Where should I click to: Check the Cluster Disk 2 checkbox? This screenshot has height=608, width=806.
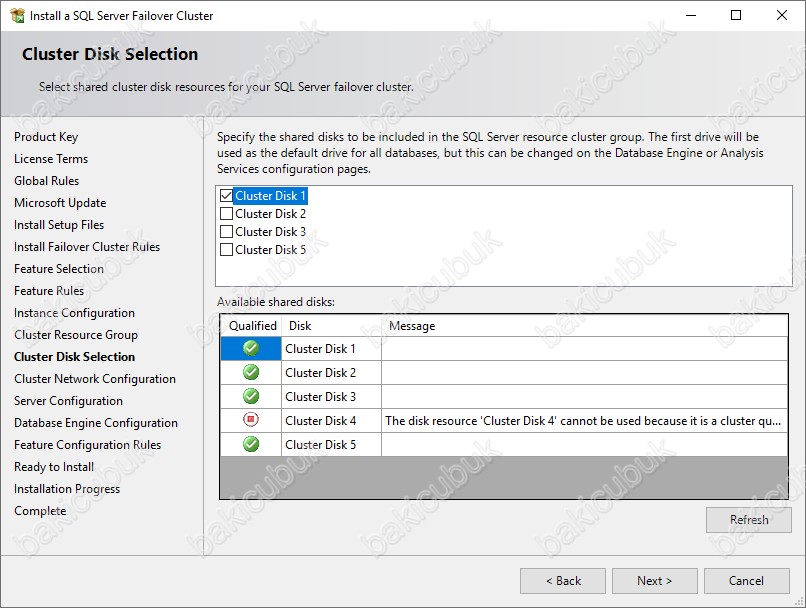pos(226,214)
